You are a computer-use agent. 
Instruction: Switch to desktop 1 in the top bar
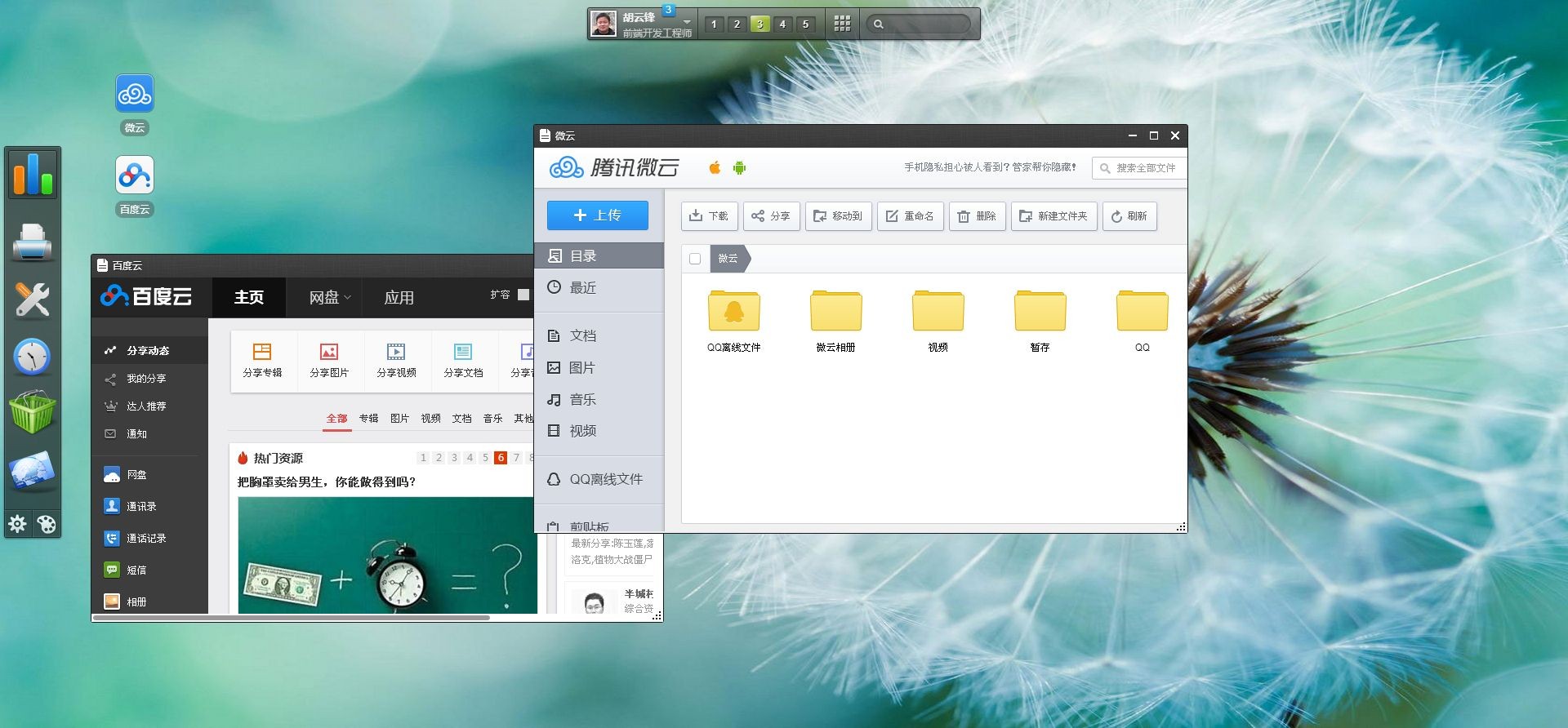pos(714,24)
